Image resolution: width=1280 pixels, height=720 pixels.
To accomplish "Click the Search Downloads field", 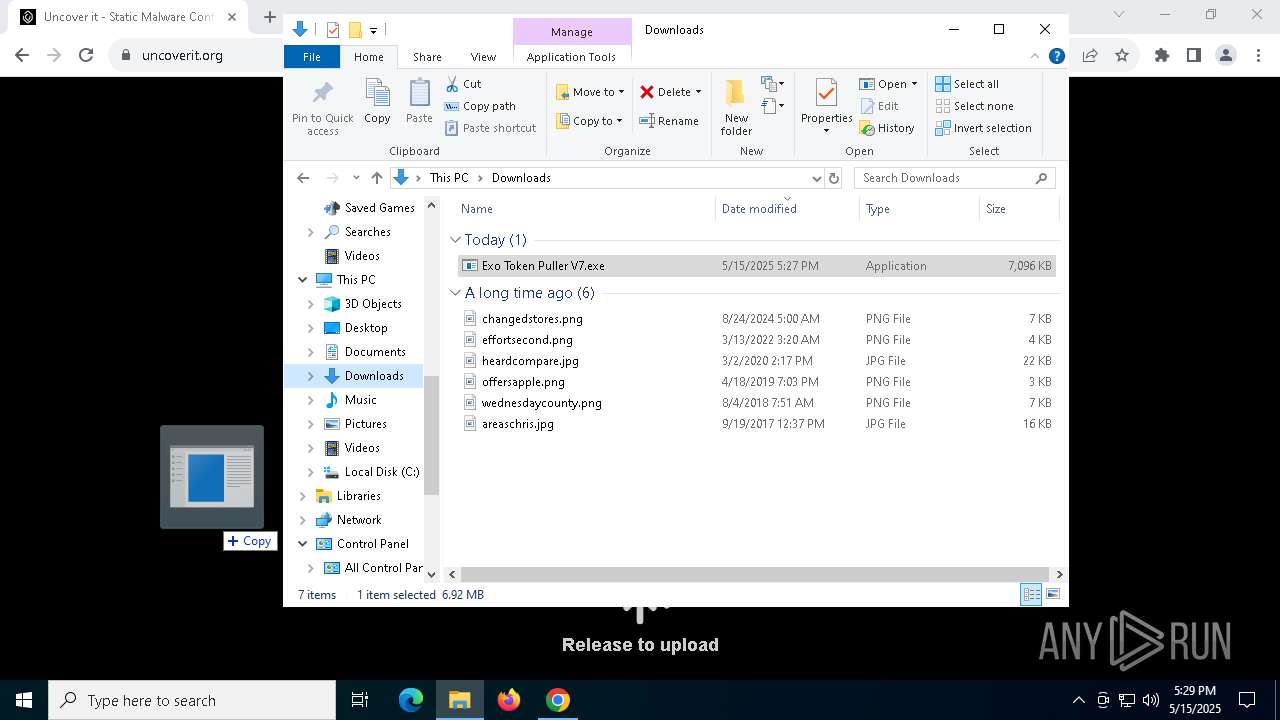I will click(x=955, y=178).
